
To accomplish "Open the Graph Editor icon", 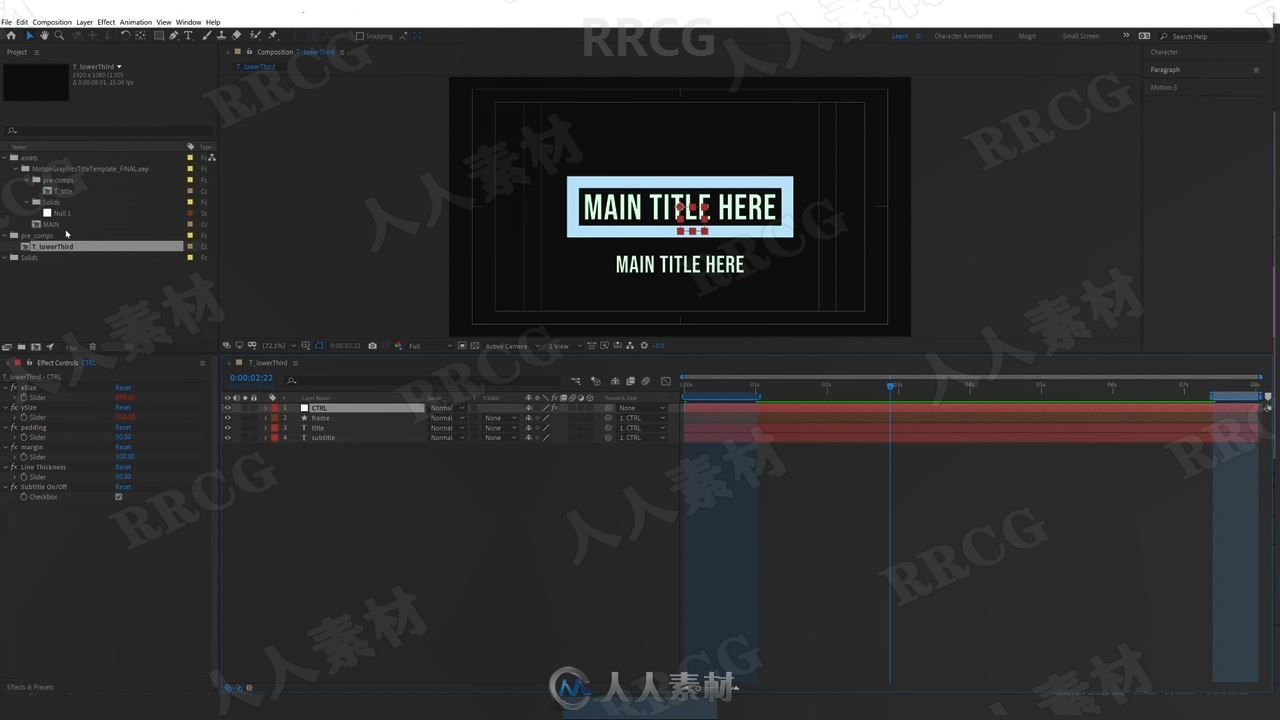I will point(666,381).
